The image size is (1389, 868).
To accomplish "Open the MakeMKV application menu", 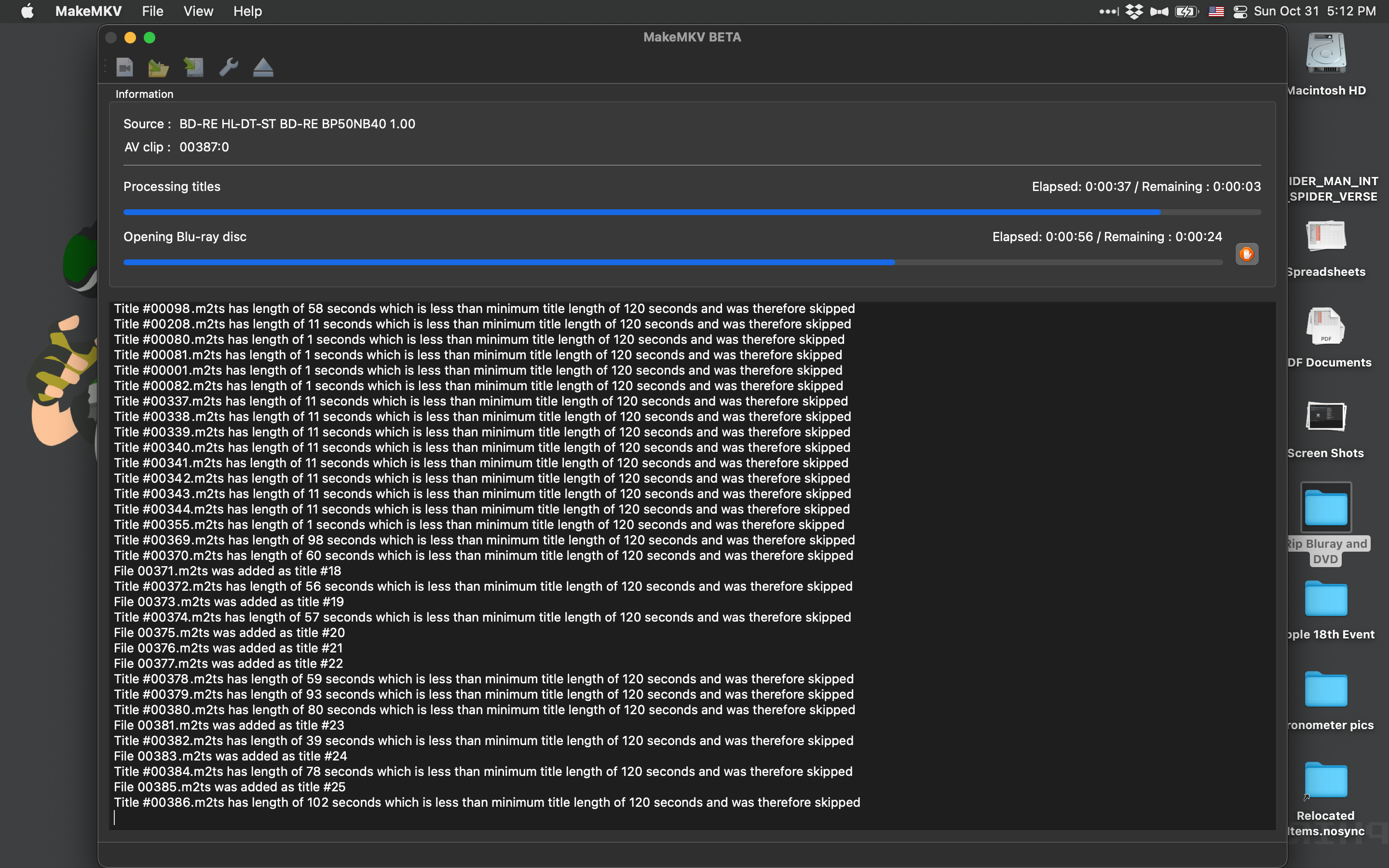I will (88, 12).
